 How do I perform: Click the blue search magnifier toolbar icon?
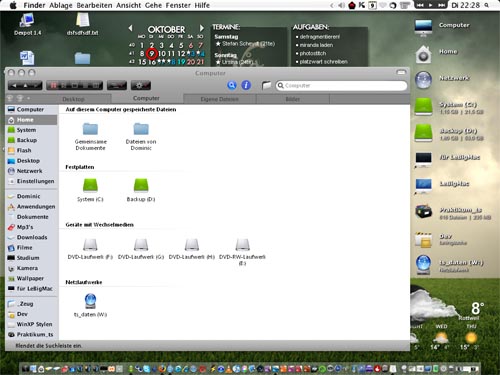tap(232, 85)
